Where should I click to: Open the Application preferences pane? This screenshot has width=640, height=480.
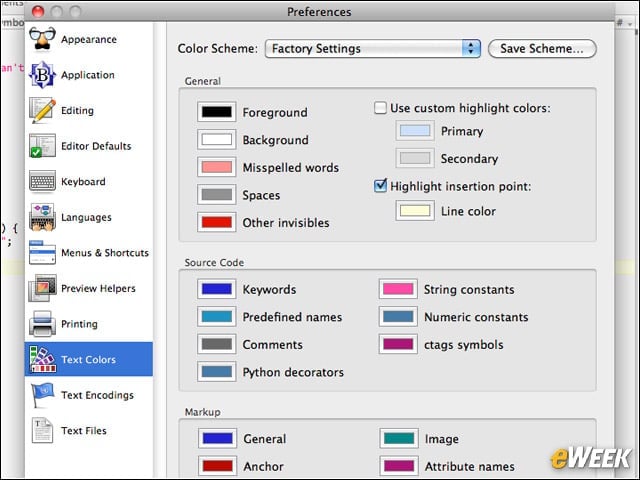pyautogui.click(x=88, y=75)
